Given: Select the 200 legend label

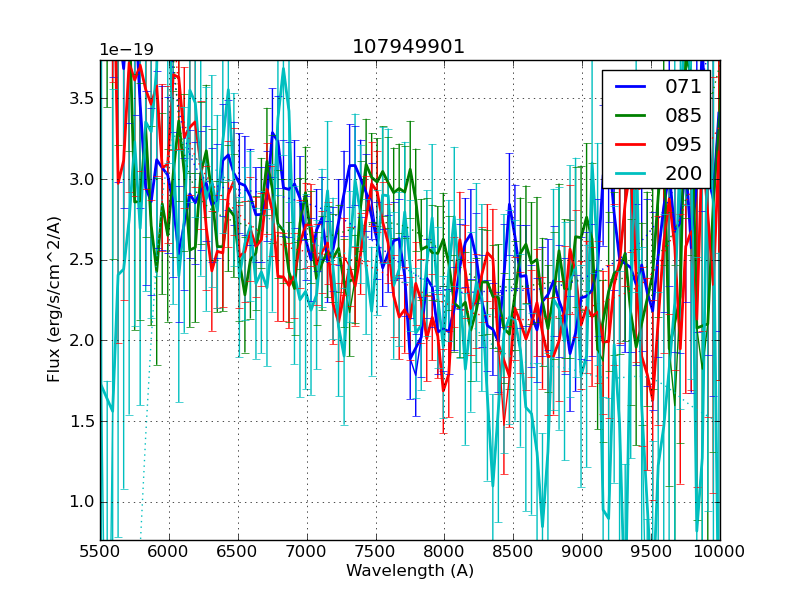Looking at the screenshot, I should click(683, 173).
